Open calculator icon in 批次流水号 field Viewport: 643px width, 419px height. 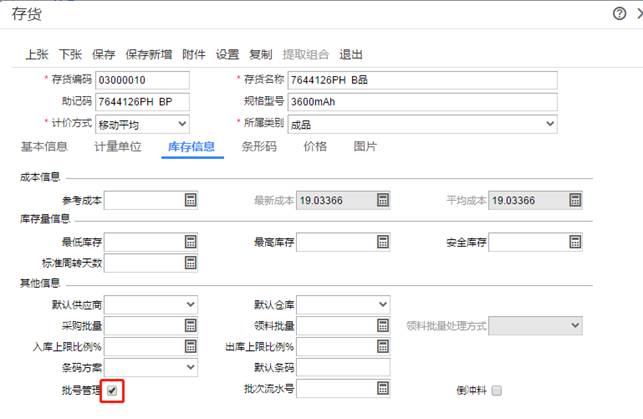pyautogui.click(x=382, y=388)
